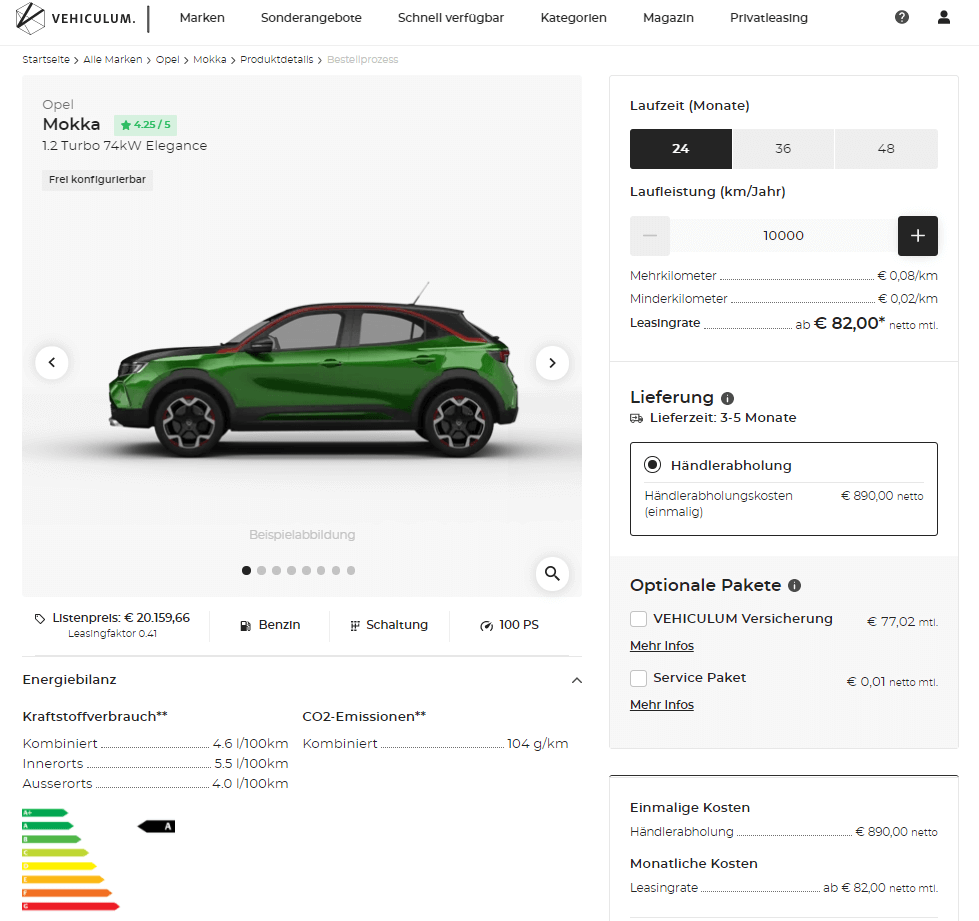Enable the Service Paket checkbox
The width and height of the screenshot is (979, 921).
pyautogui.click(x=638, y=678)
